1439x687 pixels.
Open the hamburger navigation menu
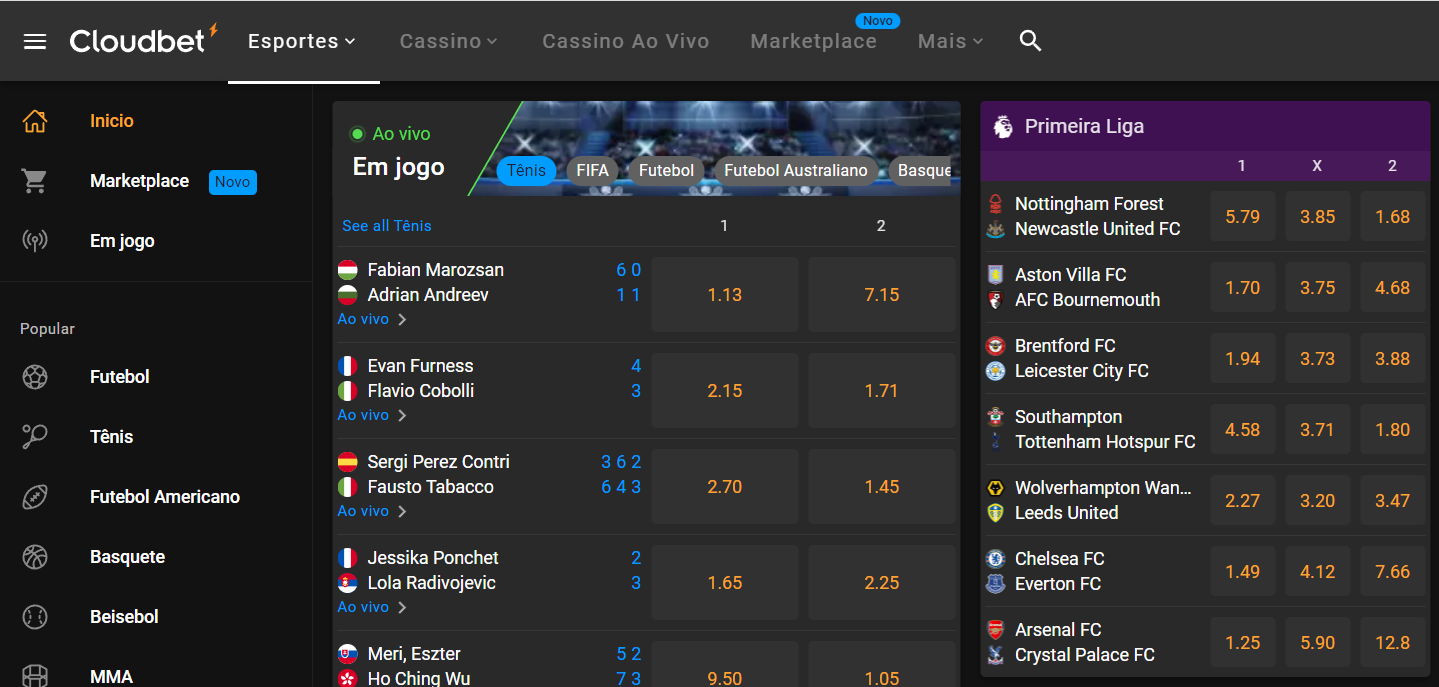point(34,40)
